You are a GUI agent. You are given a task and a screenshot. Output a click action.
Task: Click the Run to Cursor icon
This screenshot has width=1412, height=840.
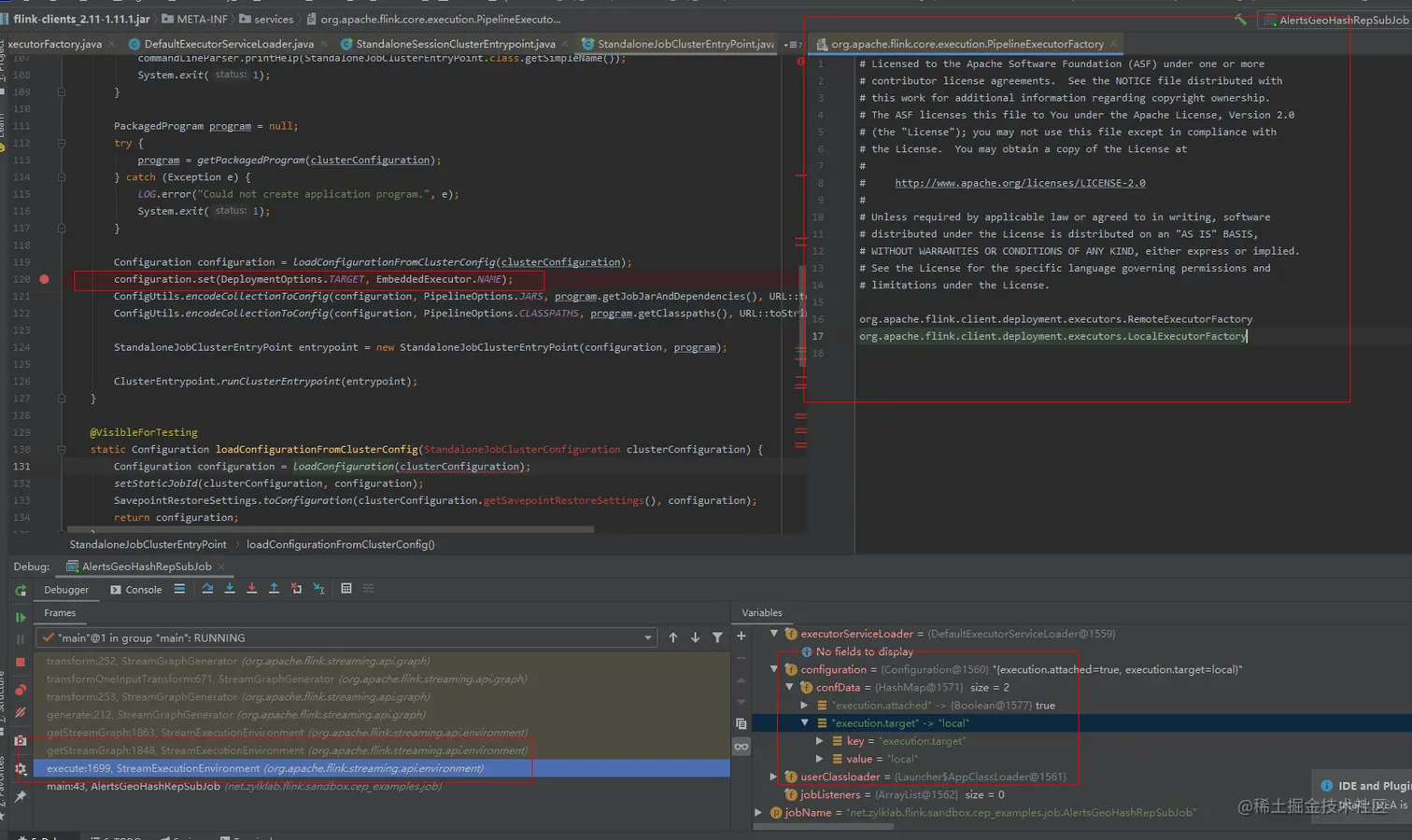(318, 589)
